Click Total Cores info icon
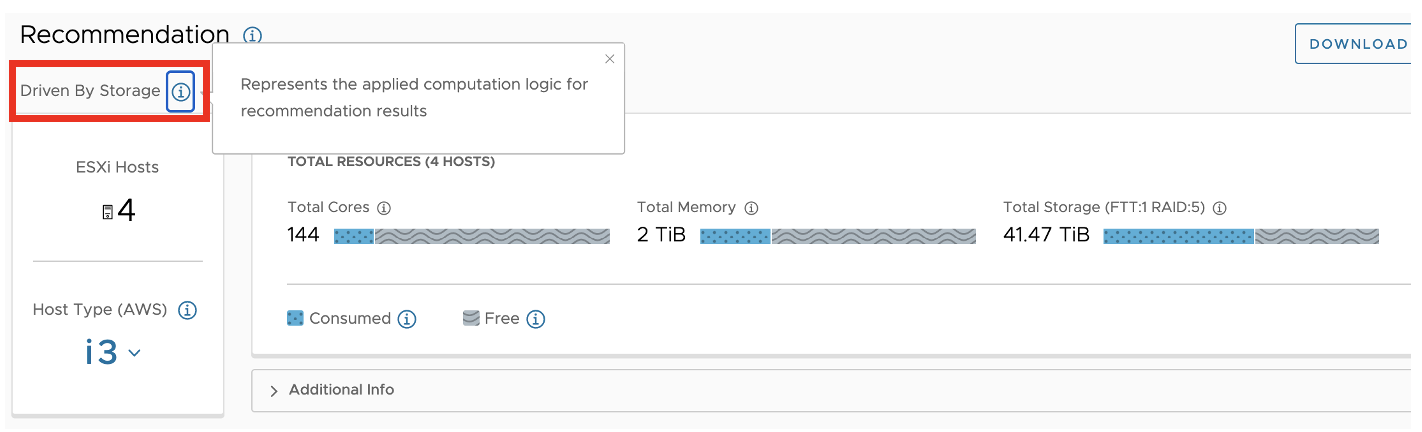 [x=384, y=208]
